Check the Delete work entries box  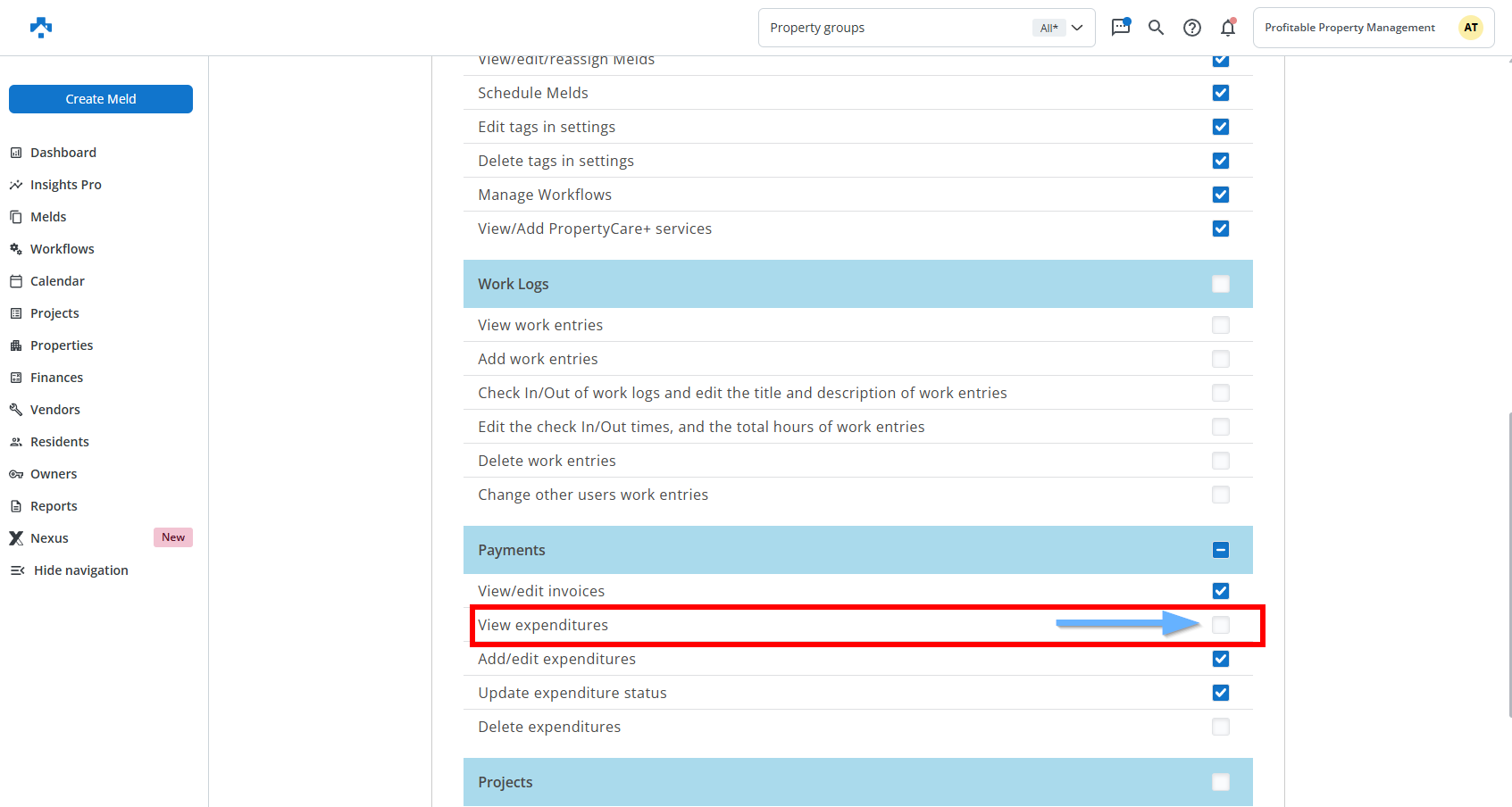pyautogui.click(x=1220, y=461)
